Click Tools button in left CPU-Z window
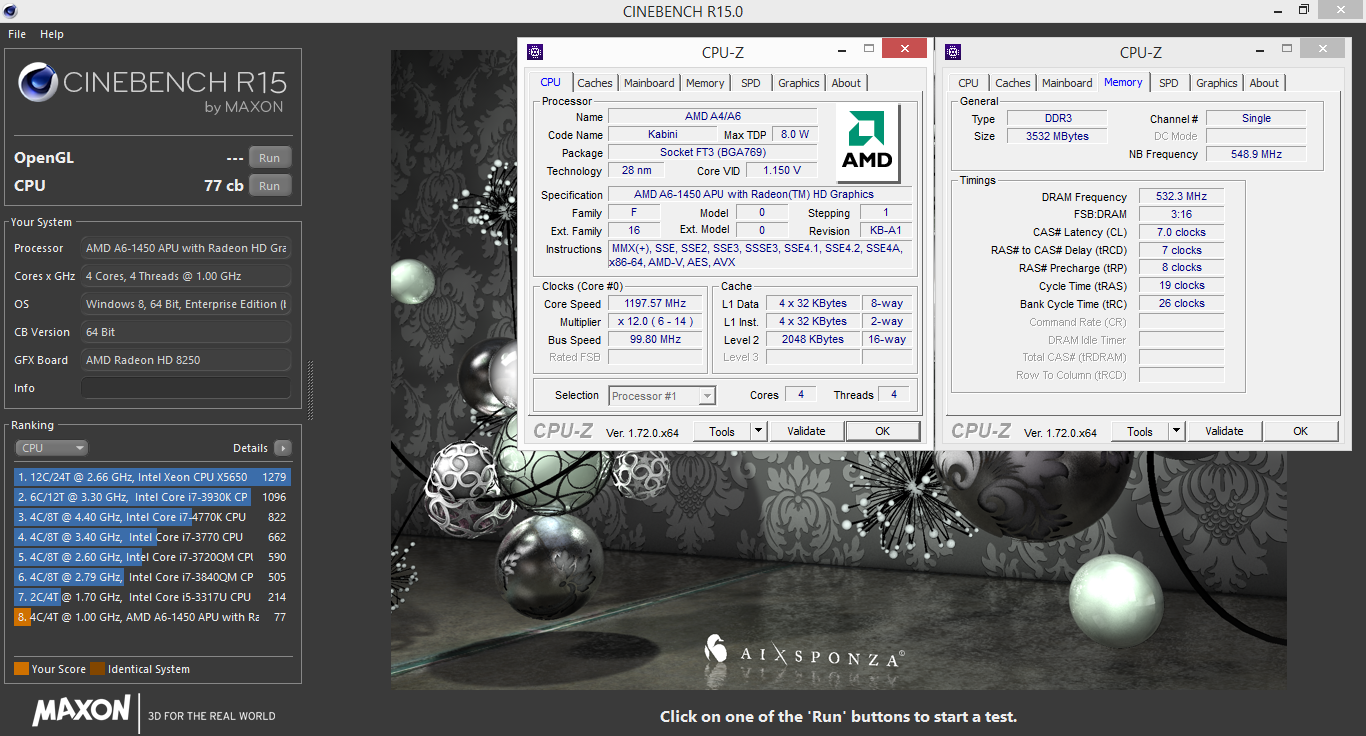This screenshot has height=736, width=1366. (x=722, y=432)
